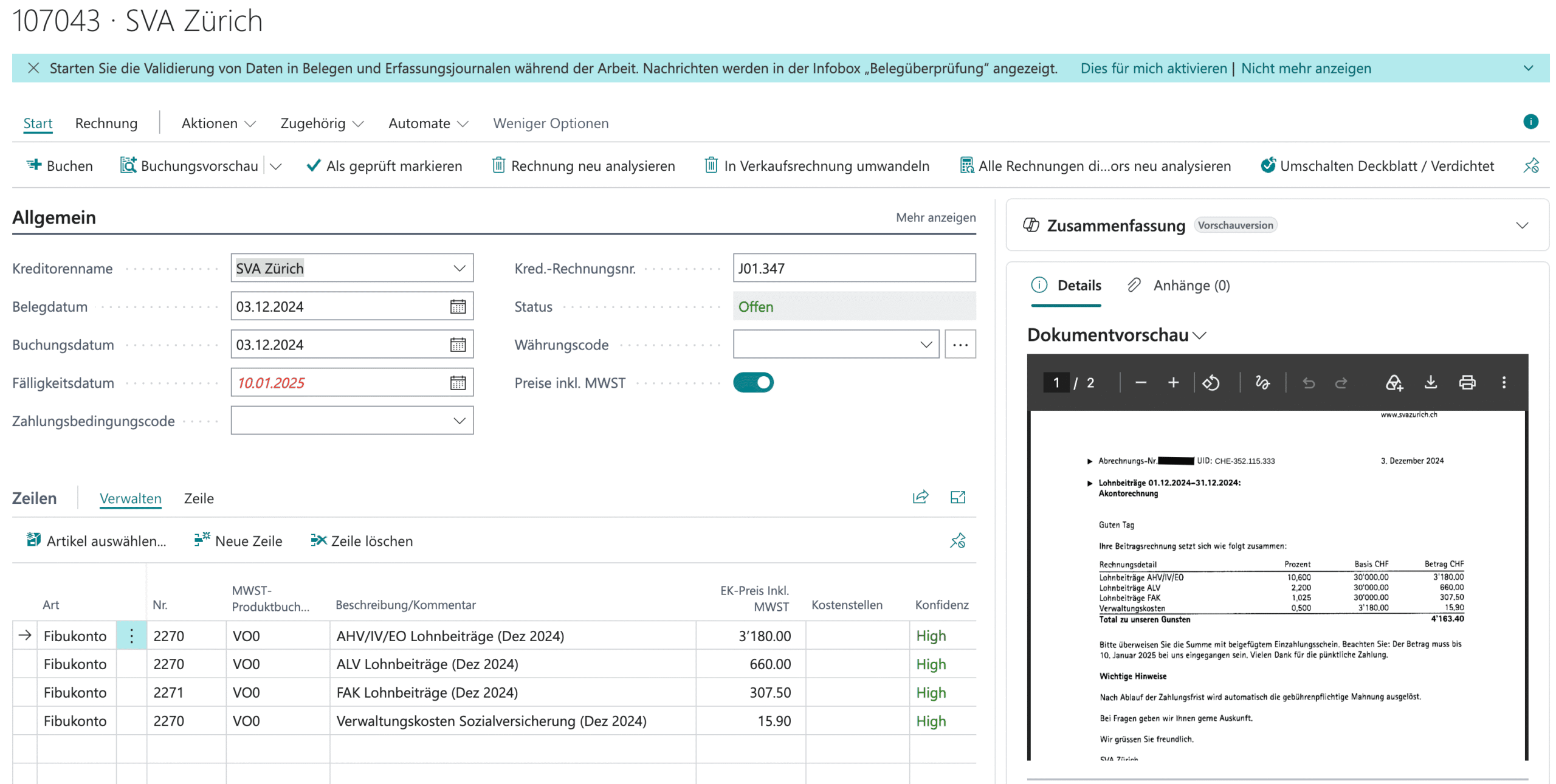Viewport: 1556px width, 784px height.
Task: Open the PDF viewer more options menu
Action: (x=1504, y=382)
